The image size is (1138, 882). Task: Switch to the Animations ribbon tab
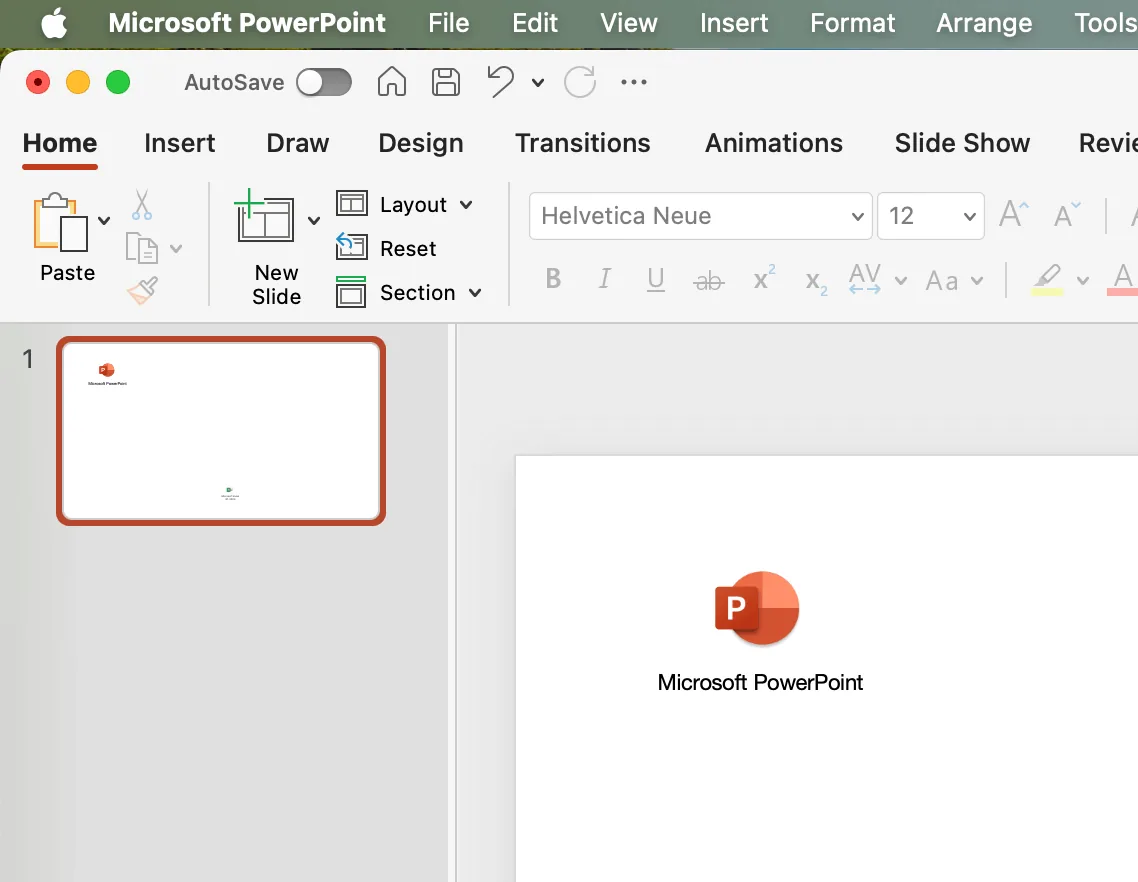point(774,143)
